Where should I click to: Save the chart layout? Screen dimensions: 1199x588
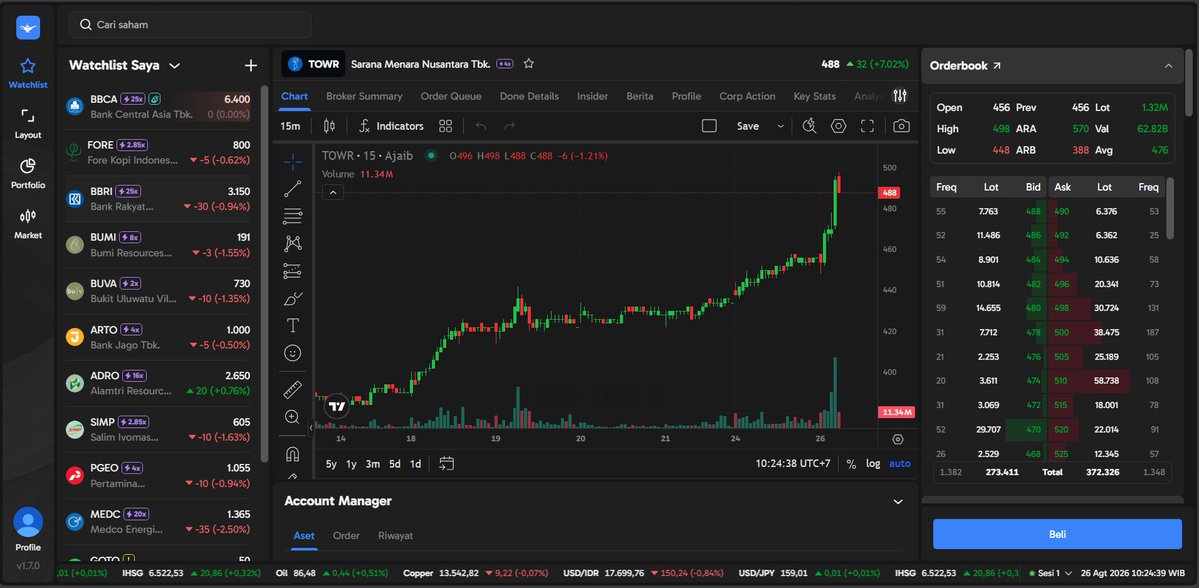[x=747, y=126]
